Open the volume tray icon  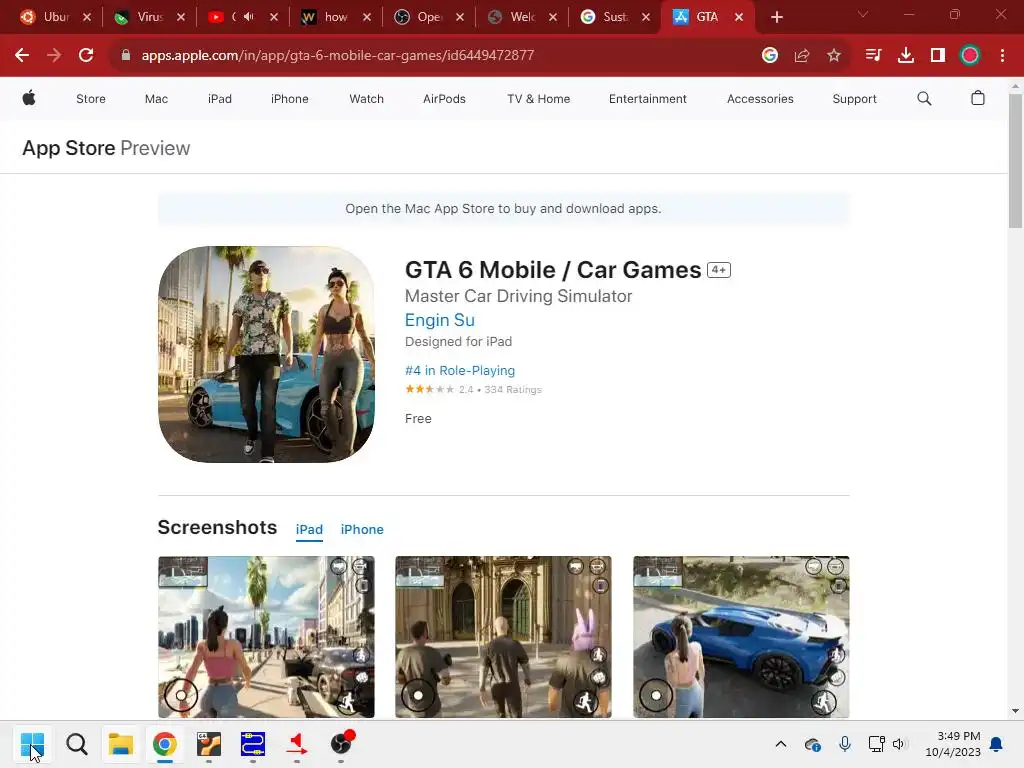click(x=899, y=744)
